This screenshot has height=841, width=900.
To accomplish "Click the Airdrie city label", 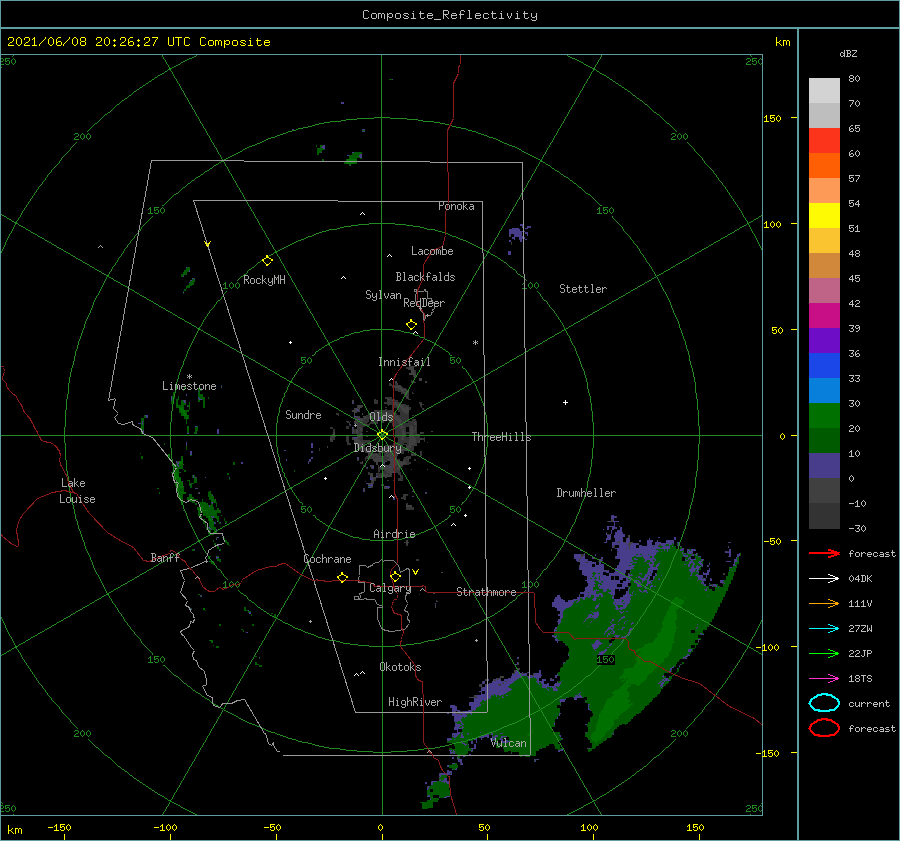I will pos(394,534).
